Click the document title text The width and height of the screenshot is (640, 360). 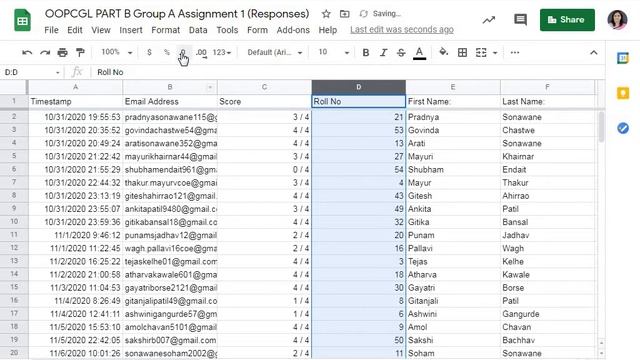(177, 14)
